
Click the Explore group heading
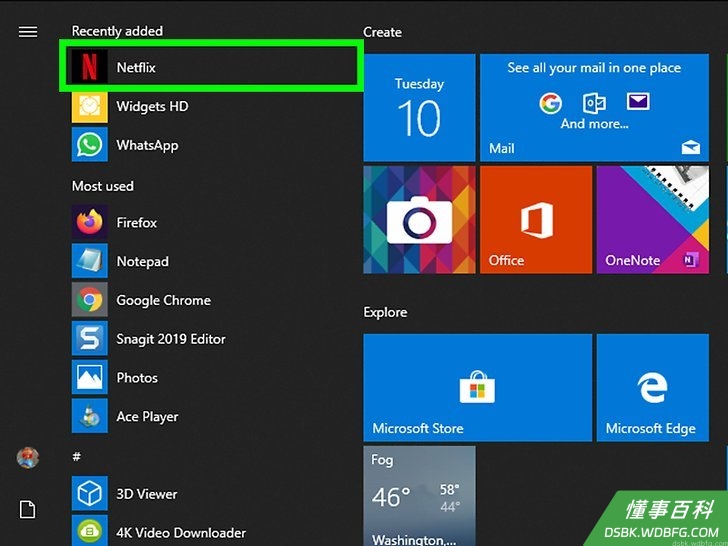pyautogui.click(x=385, y=312)
